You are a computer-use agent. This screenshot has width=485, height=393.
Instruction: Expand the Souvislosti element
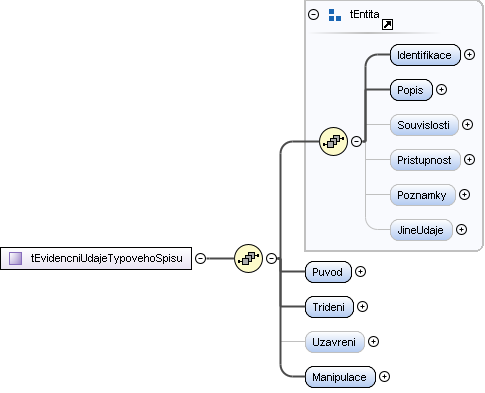[467, 124]
